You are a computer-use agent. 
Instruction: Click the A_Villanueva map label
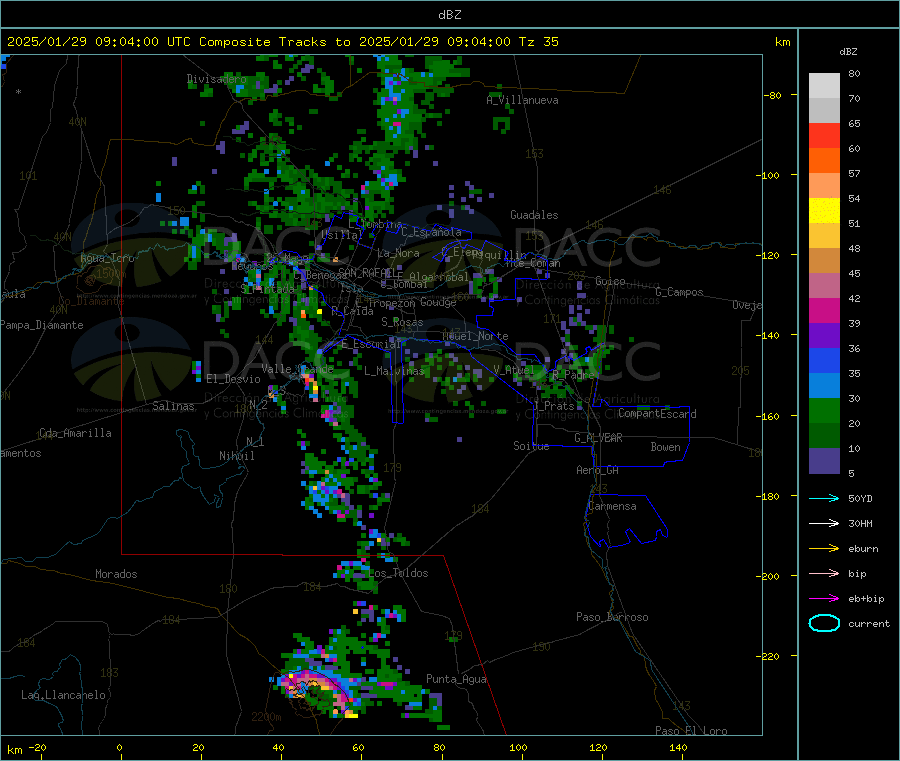coord(522,100)
